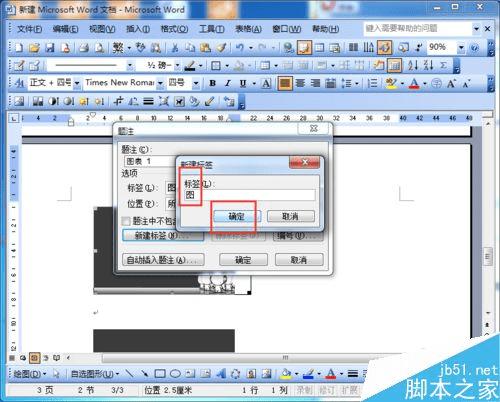Open the font size 四号 dropdown
This screenshot has width=500, height=402.
(x=196, y=83)
